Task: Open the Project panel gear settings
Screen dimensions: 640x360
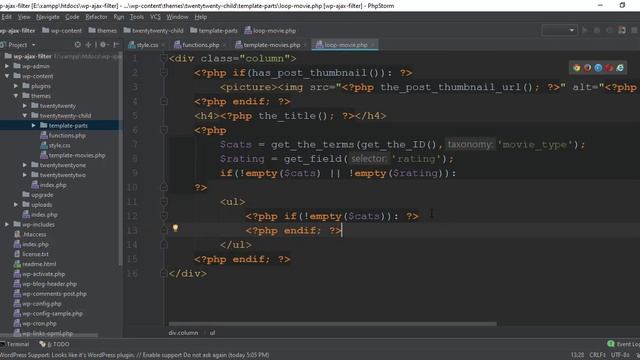Action: coord(103,45)
